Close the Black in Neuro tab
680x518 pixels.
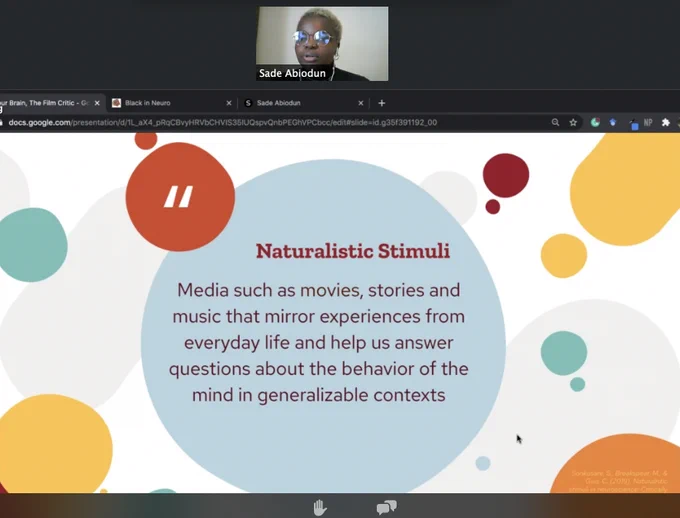[x=229, y=103]
